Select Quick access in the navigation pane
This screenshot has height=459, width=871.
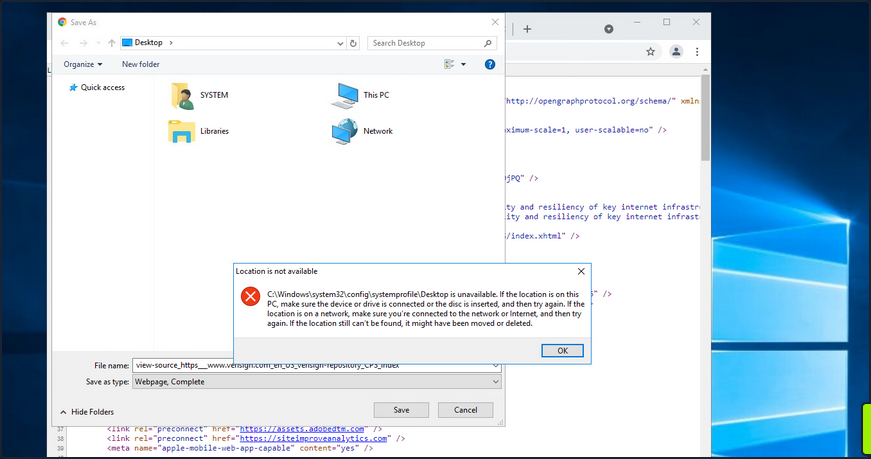coord(97,87)
